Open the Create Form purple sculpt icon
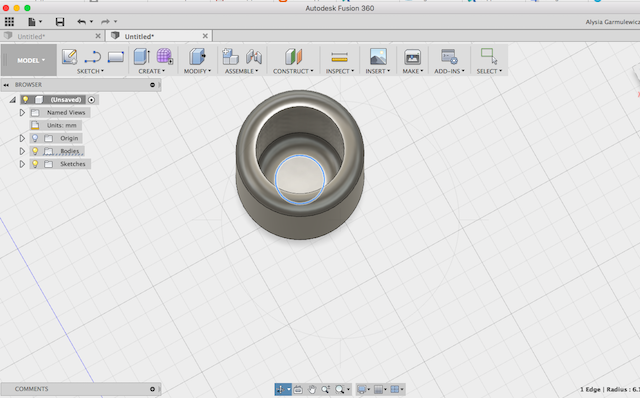This screenshot has width=640, height=398. click(x=164, y=56)
